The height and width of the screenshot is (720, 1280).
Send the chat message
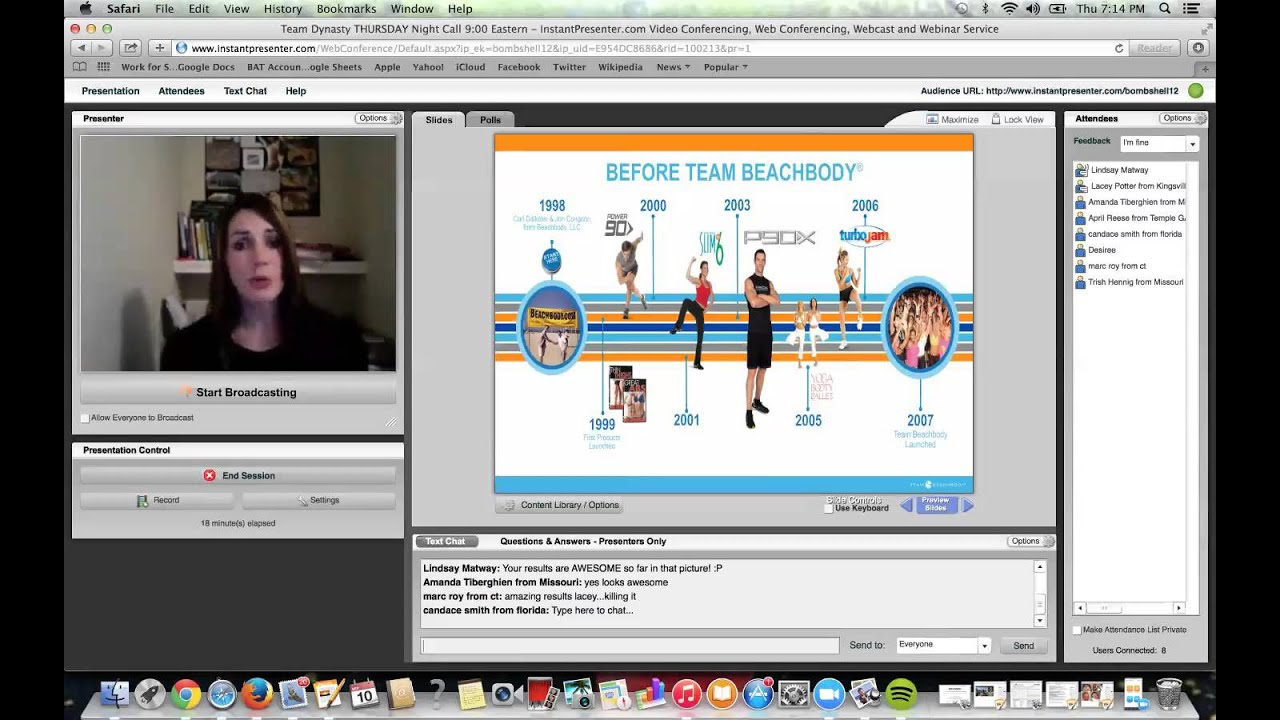pos(1023,646)
